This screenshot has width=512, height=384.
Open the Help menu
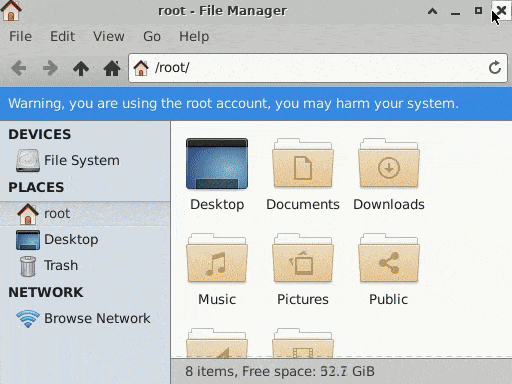[x=194, y=36]
